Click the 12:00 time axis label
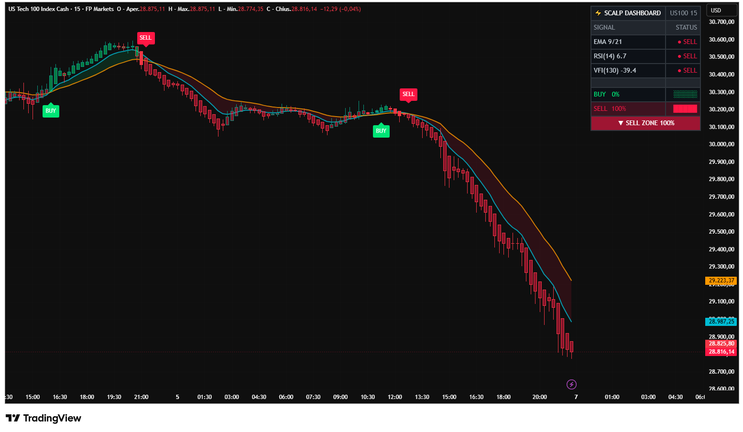This screenshot has width=743, height=432. (x=395, y=397)
